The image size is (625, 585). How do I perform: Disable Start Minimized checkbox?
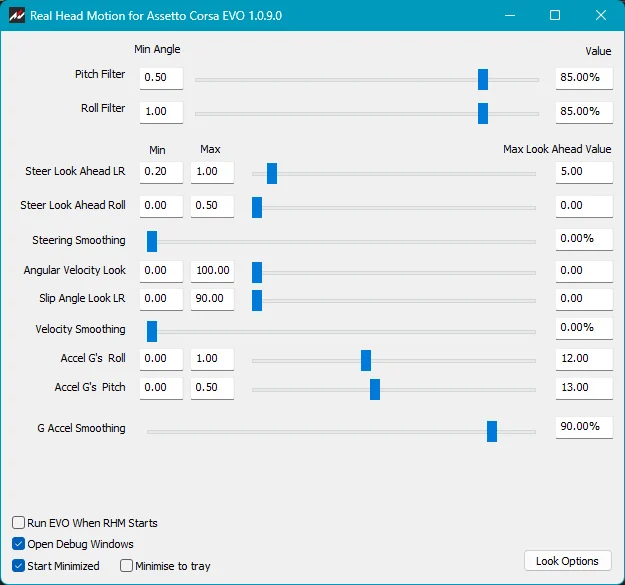[x=18, y=565]
